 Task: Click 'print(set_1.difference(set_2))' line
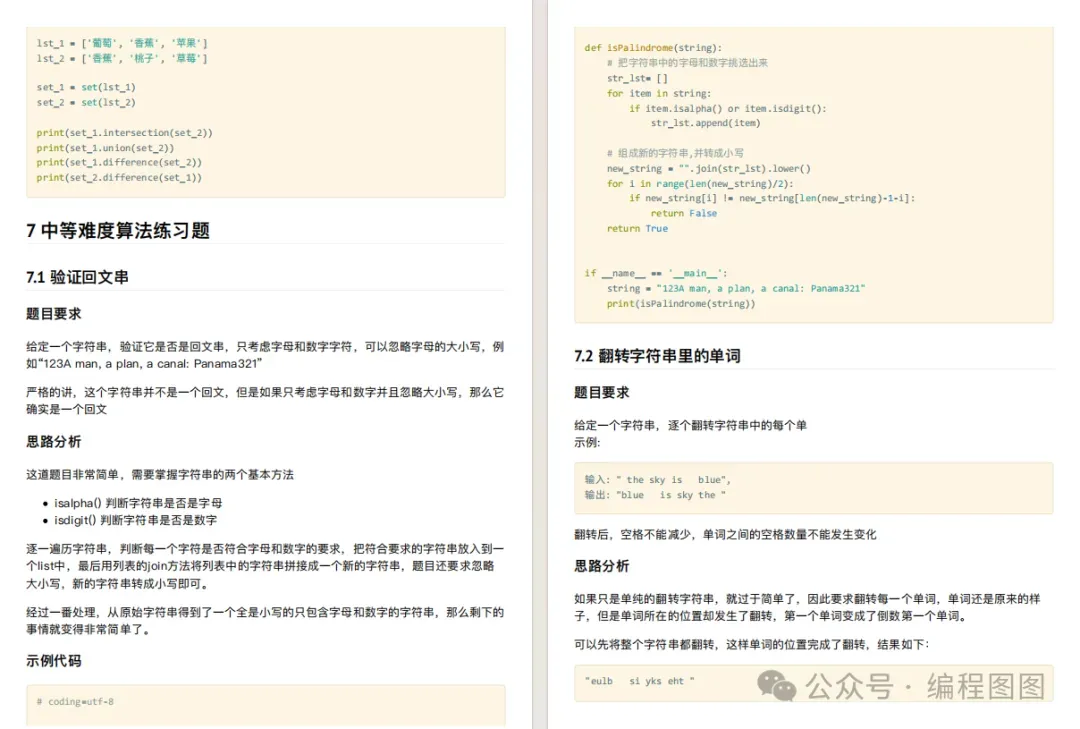pos(119,162)
